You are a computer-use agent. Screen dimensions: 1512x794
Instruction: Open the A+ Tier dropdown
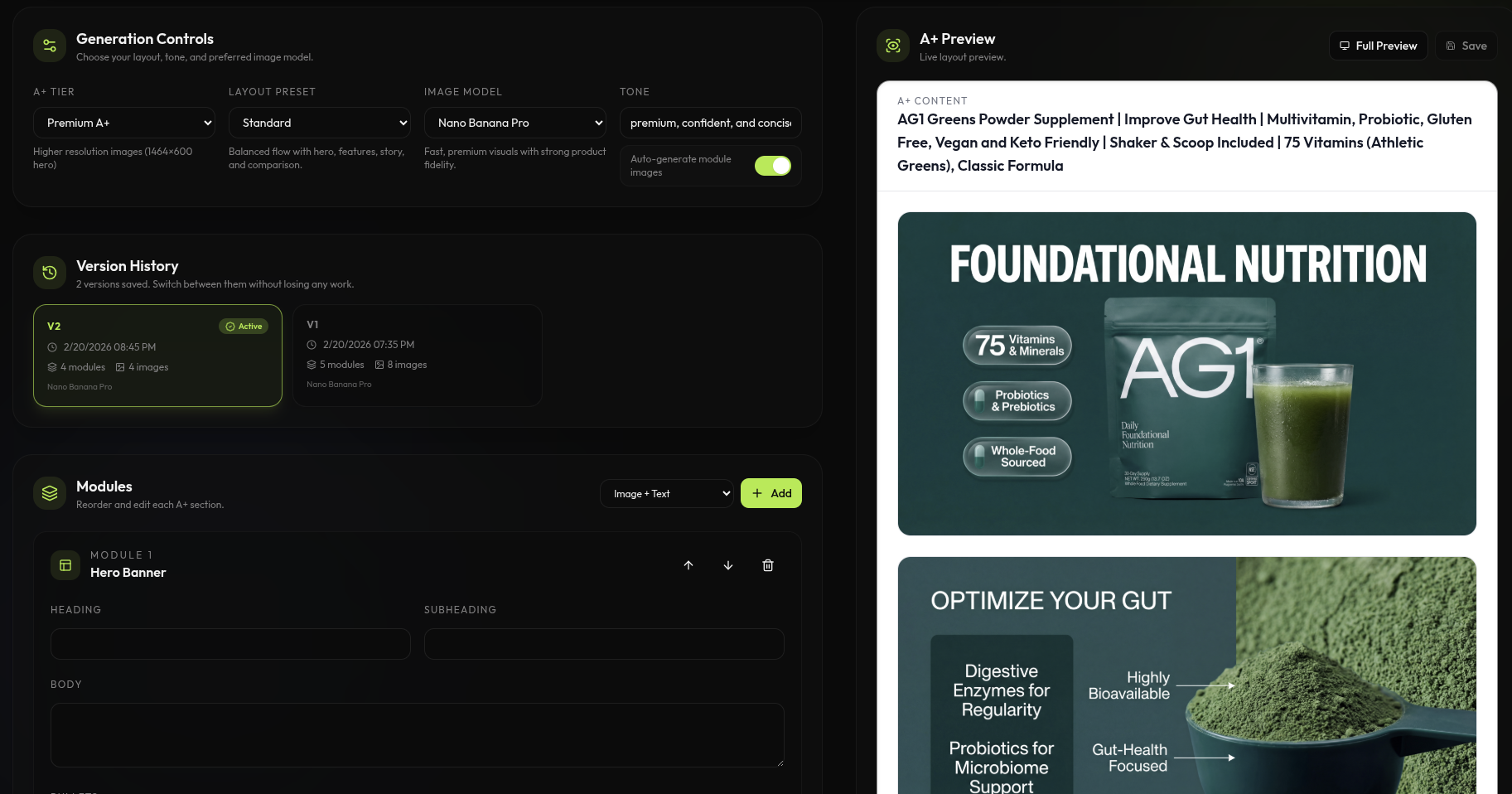pos(124,123)
